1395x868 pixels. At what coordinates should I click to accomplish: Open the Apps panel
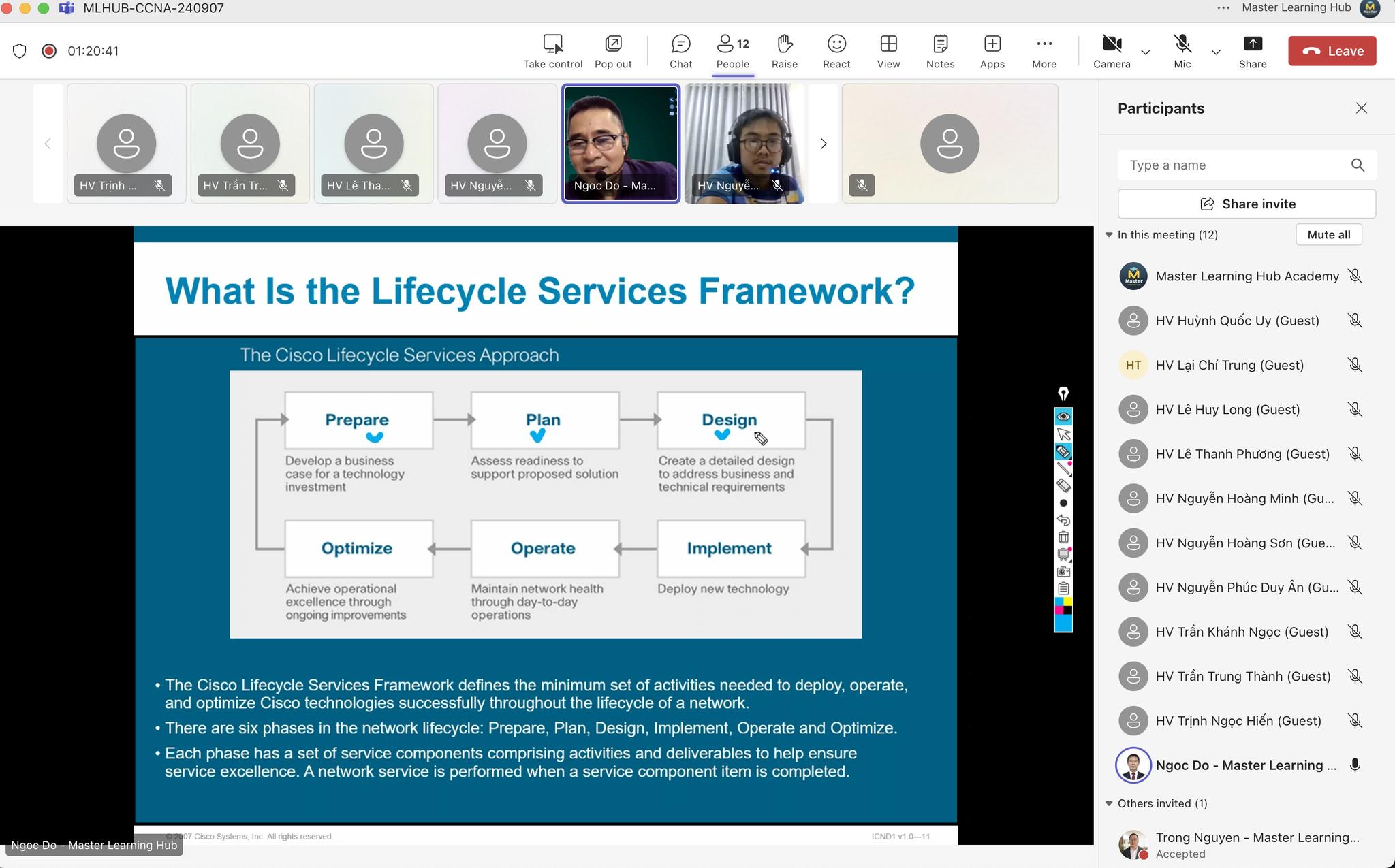(x=992, y=51)
